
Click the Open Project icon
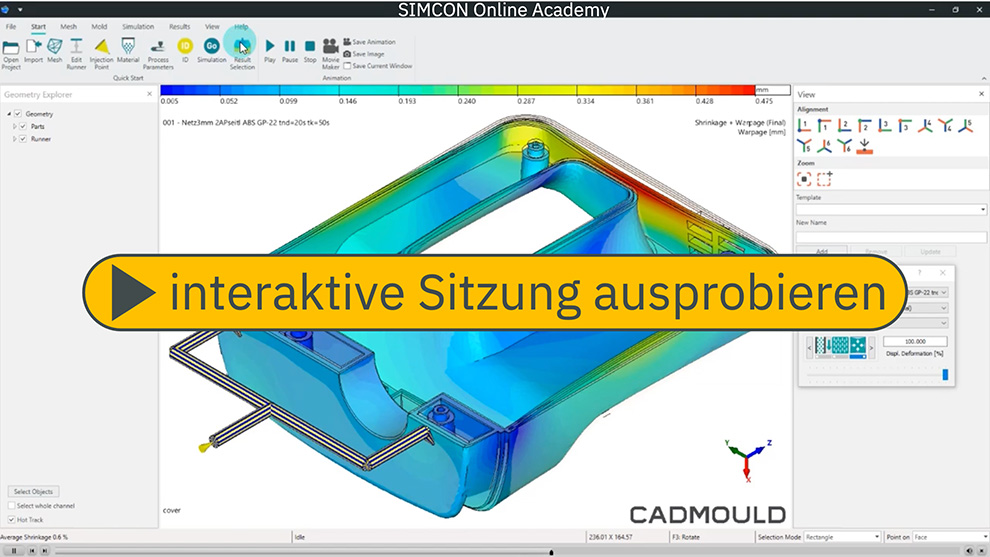coord(11,47)
